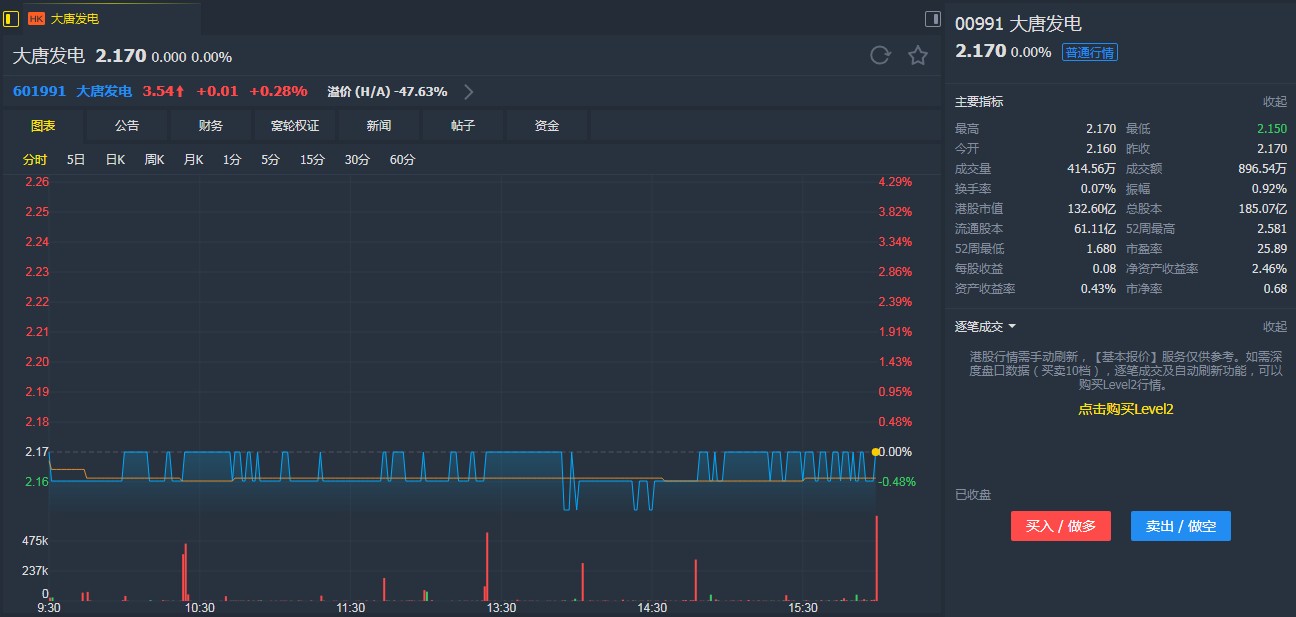Click the 买入 / 做多 button
This screenshot has width=1296, height=617.
pyautogui.click(x=1061, y=526)
